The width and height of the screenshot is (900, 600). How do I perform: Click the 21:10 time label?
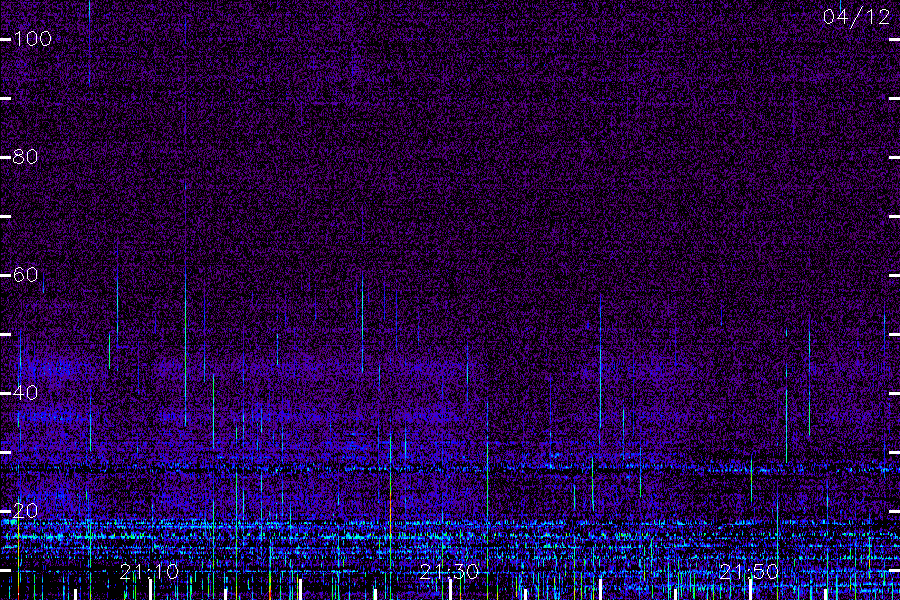point(149,572)
